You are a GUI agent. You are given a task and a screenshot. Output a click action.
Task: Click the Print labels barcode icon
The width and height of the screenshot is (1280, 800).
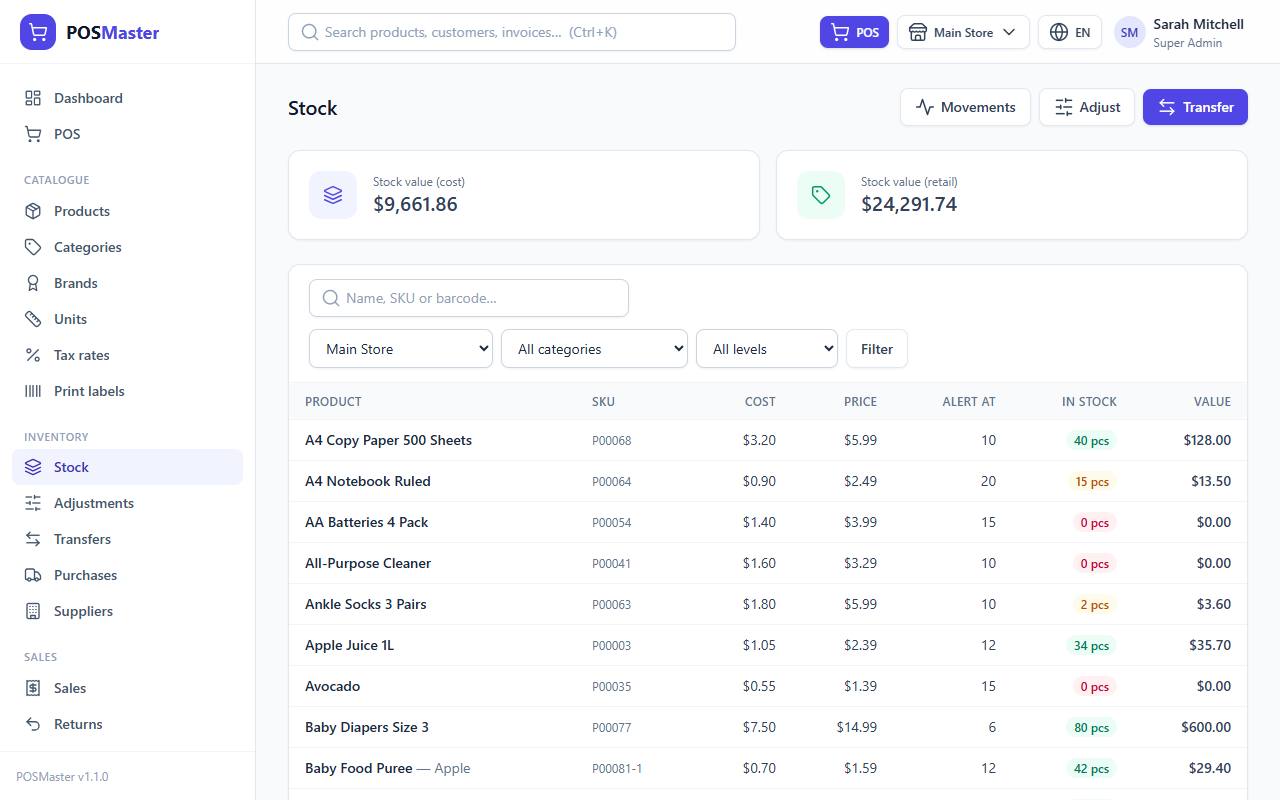click(x=33, y=391)
